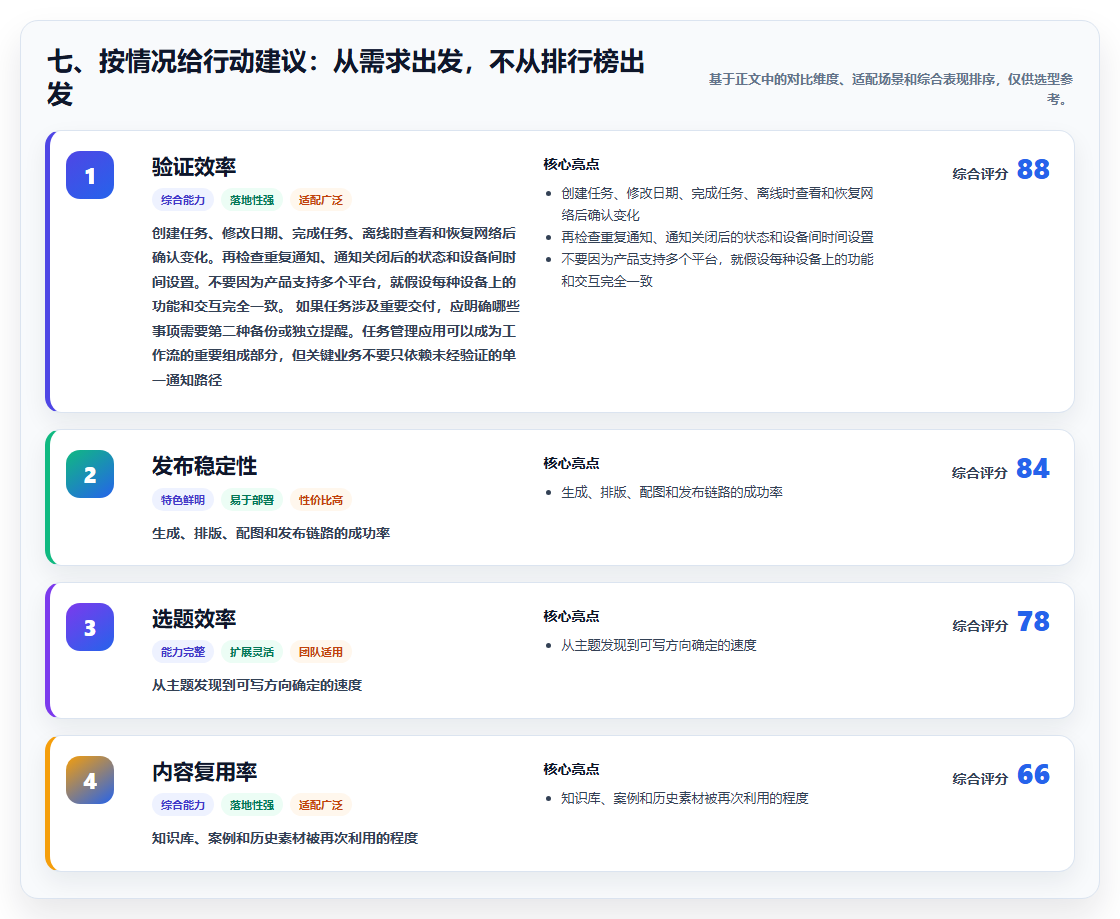The width and height of the screenshot is (1120, 919).
Task: Click 核心亮点 heading in 发布稳定性 card
Action: point(571,463)
